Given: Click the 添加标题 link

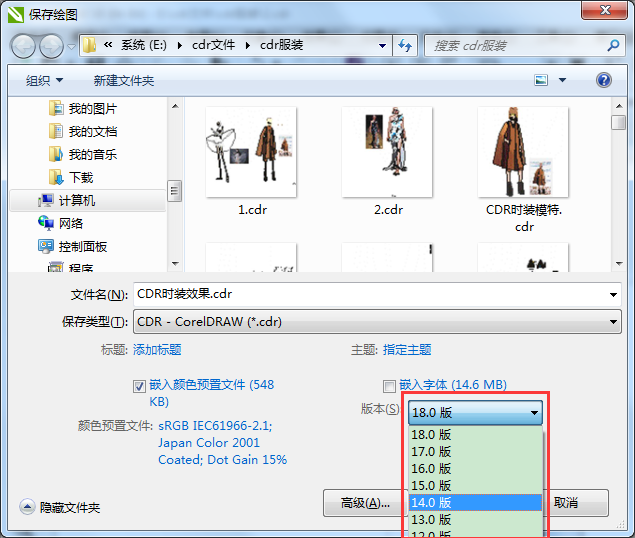Looking at the screenshot, I should (x=157, y=350).
